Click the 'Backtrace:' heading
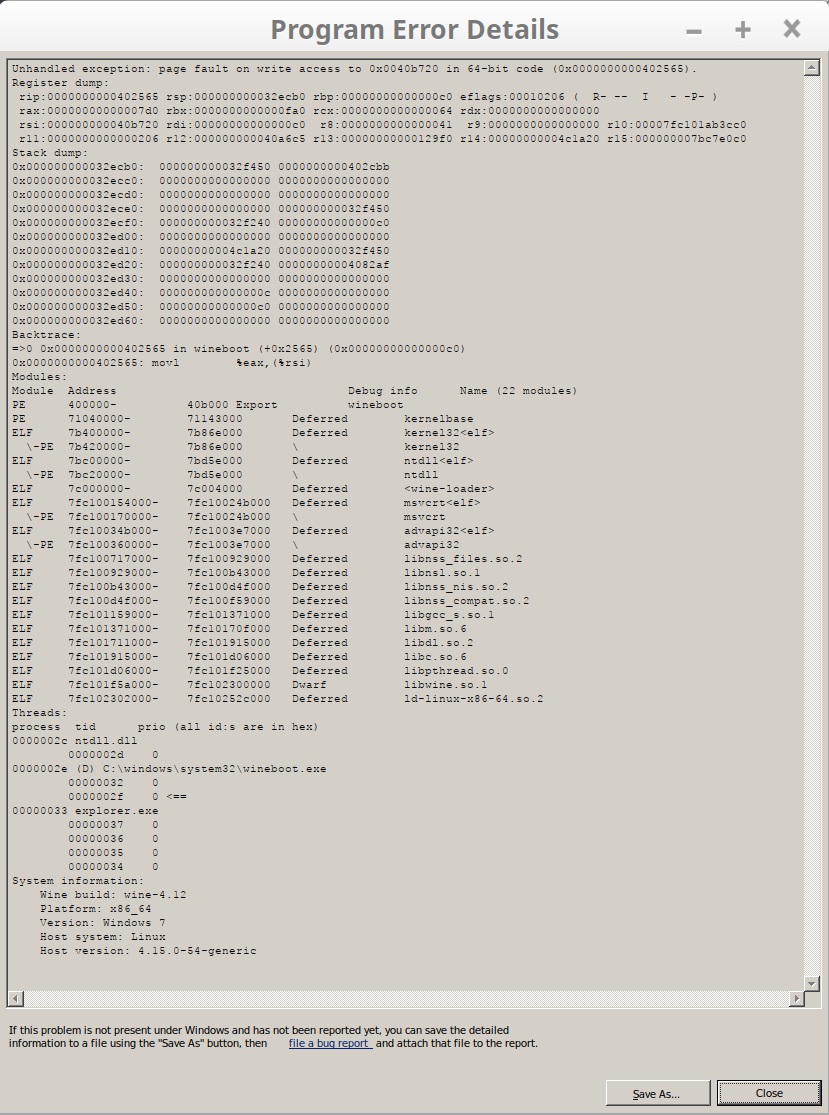829x1115 pixels. point(46,335)
